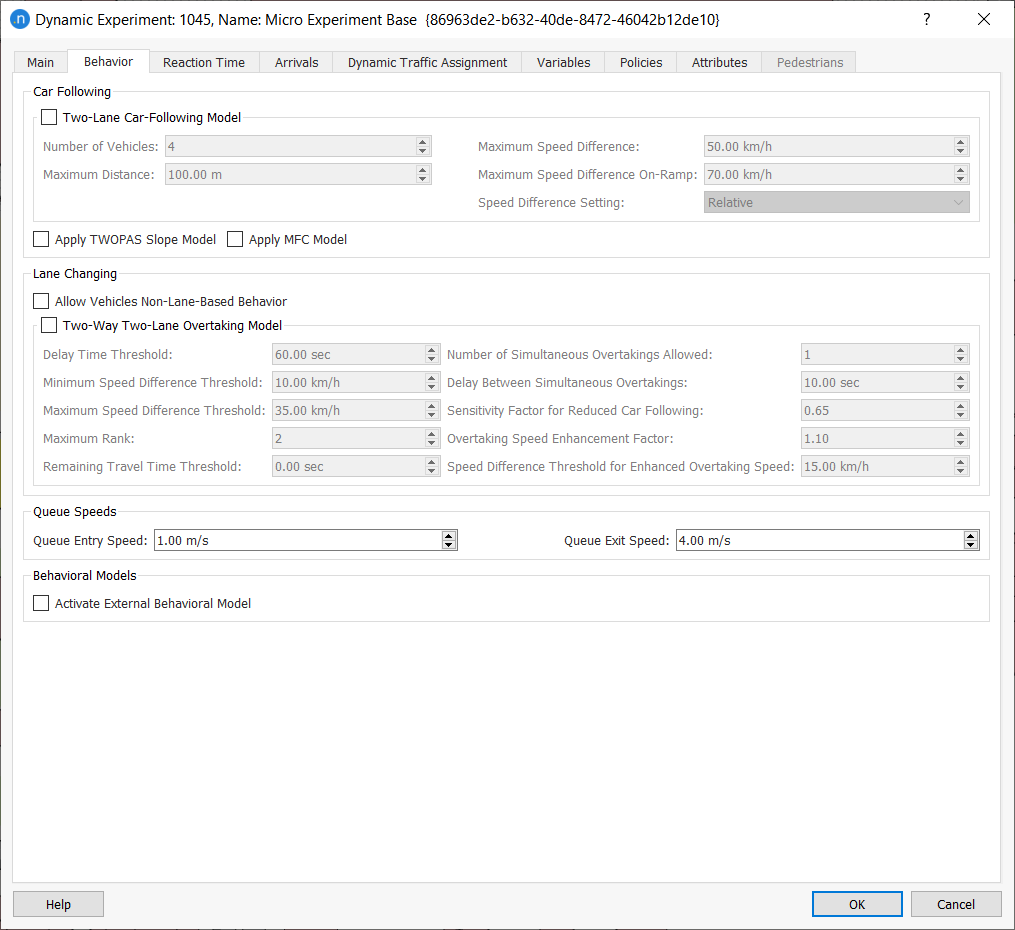Click the Aimsun application icon in title bar

tap(20, 19)
